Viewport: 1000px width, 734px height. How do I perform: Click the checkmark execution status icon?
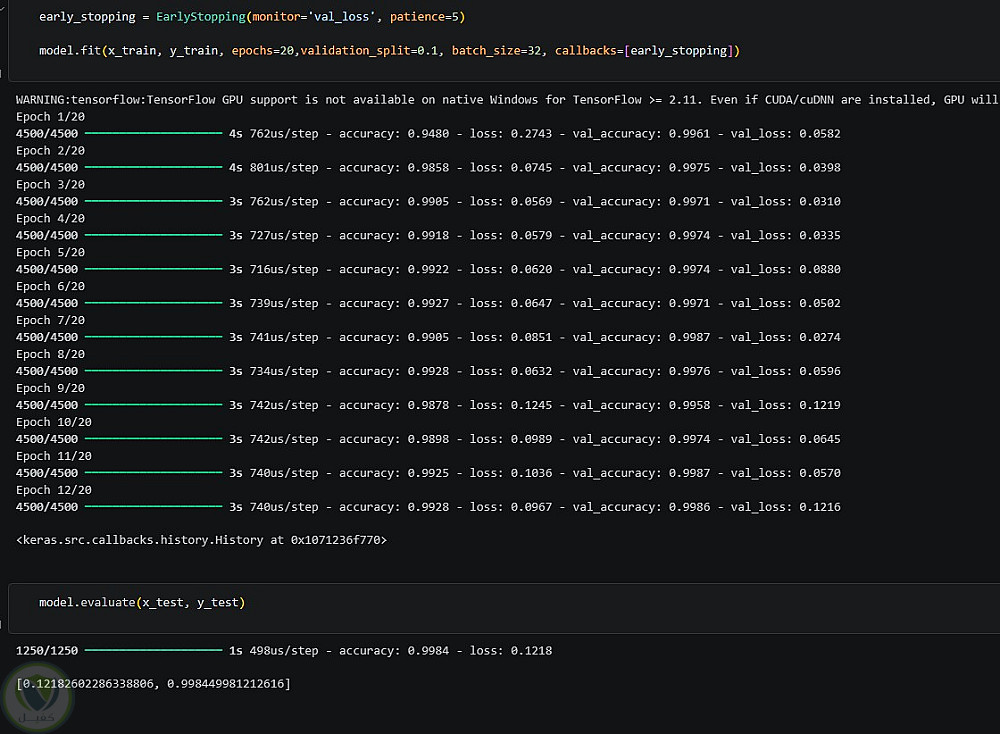click(x=3, y=8)
